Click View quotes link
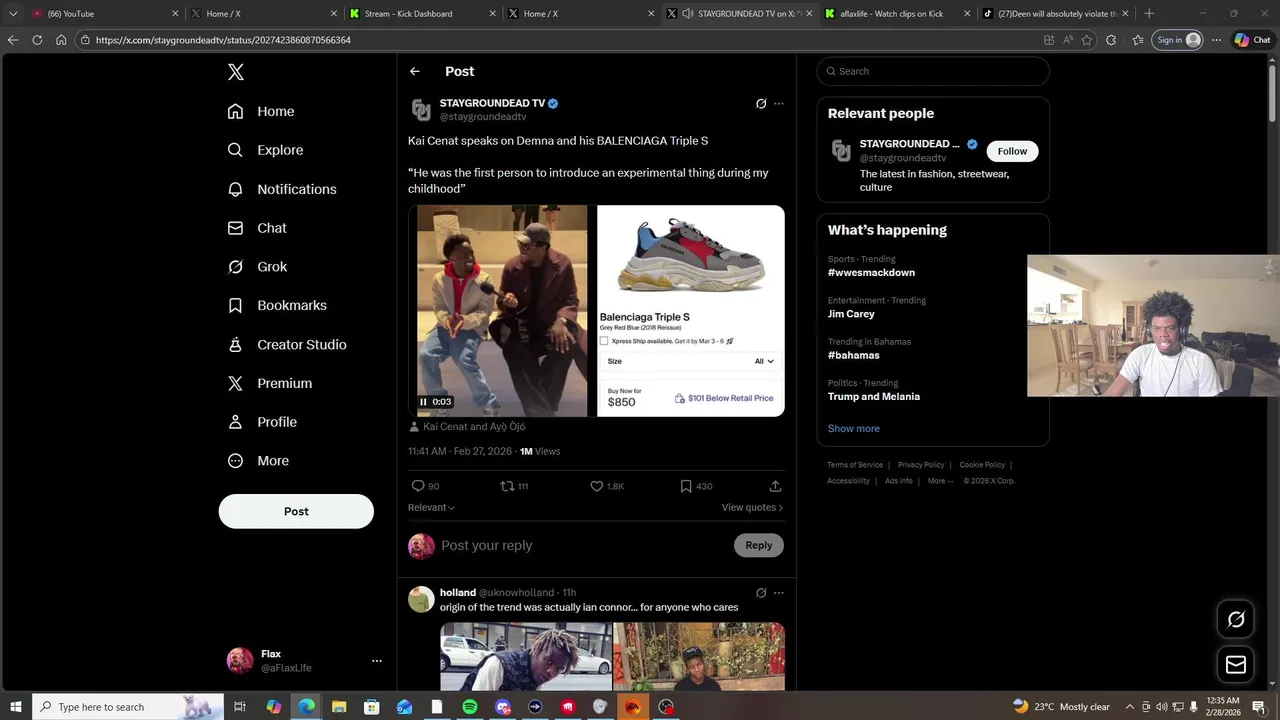Screen dimensions: 1280x720 [x=752, y=507]
